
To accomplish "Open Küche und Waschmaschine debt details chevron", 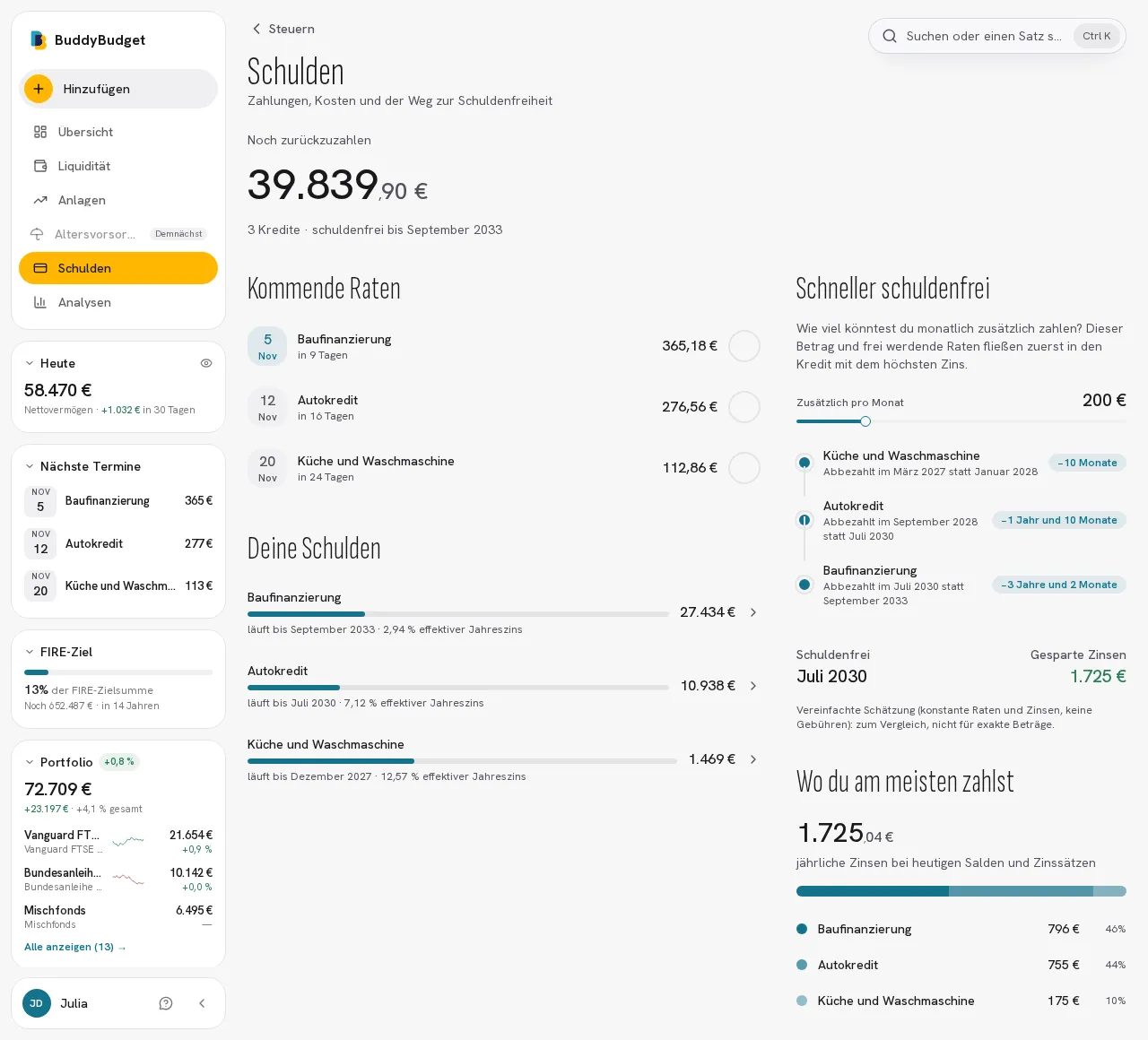I will (x=753, y=759).
